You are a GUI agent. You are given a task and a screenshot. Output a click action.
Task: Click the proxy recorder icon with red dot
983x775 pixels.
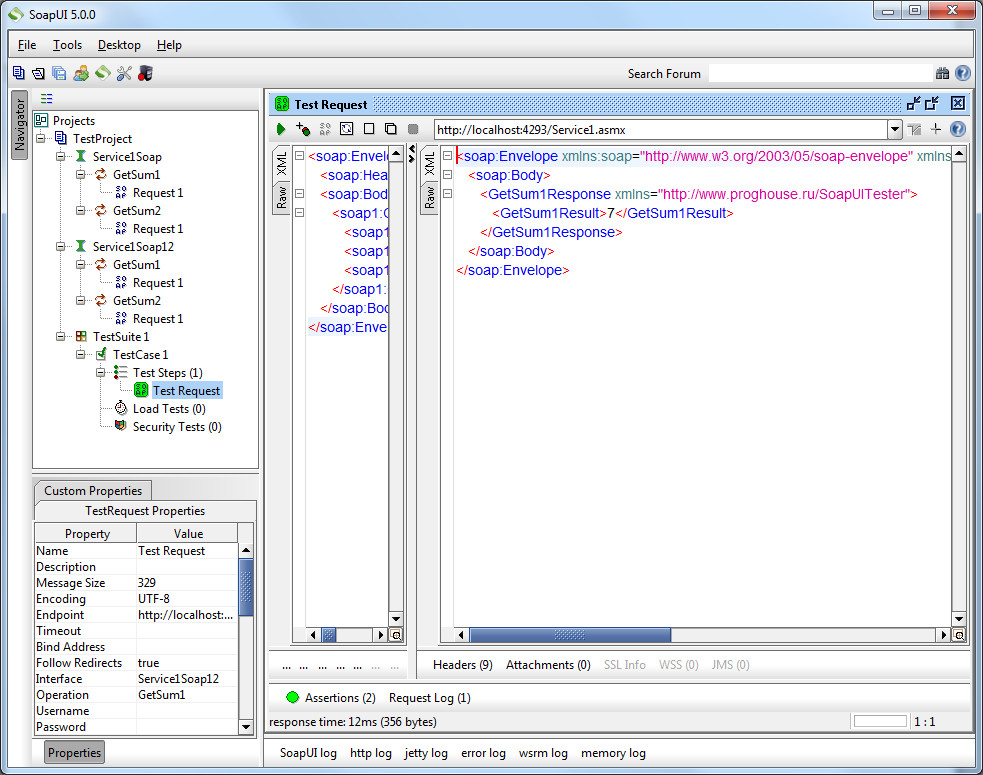(x=145, y=73)
